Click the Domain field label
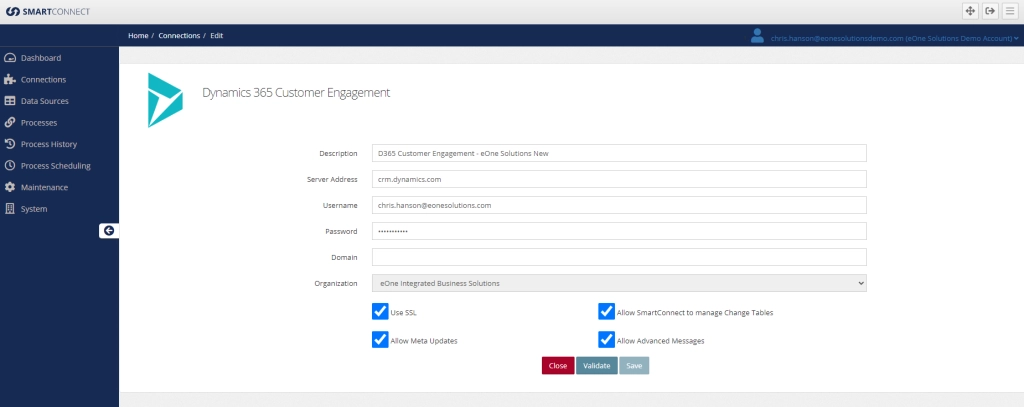Image resolution: width=1024 pixels, height=407 pixels. 344,257
